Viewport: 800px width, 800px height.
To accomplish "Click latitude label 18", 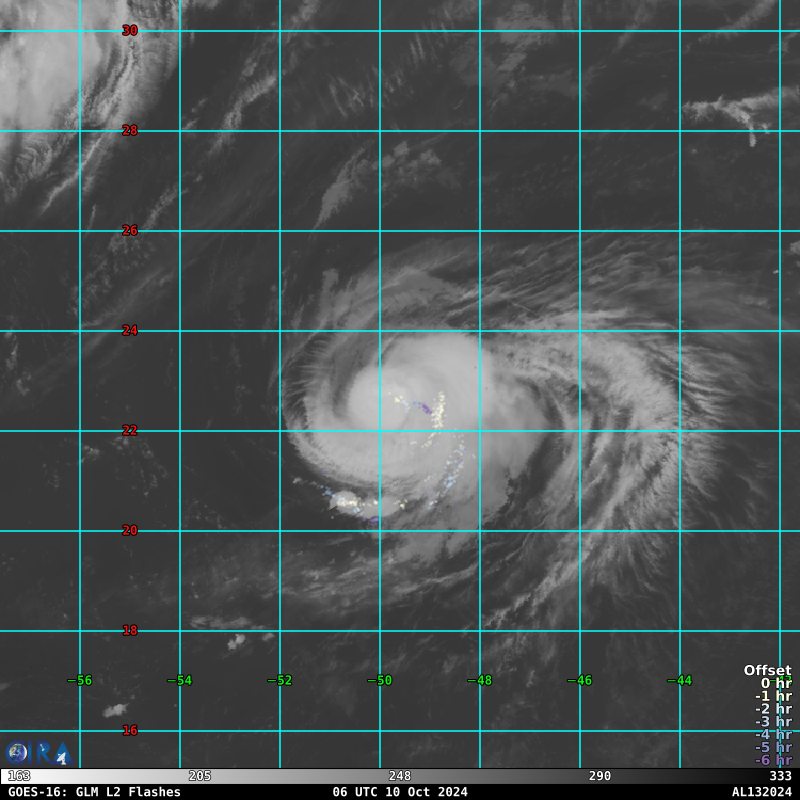I will click(130, 631).
